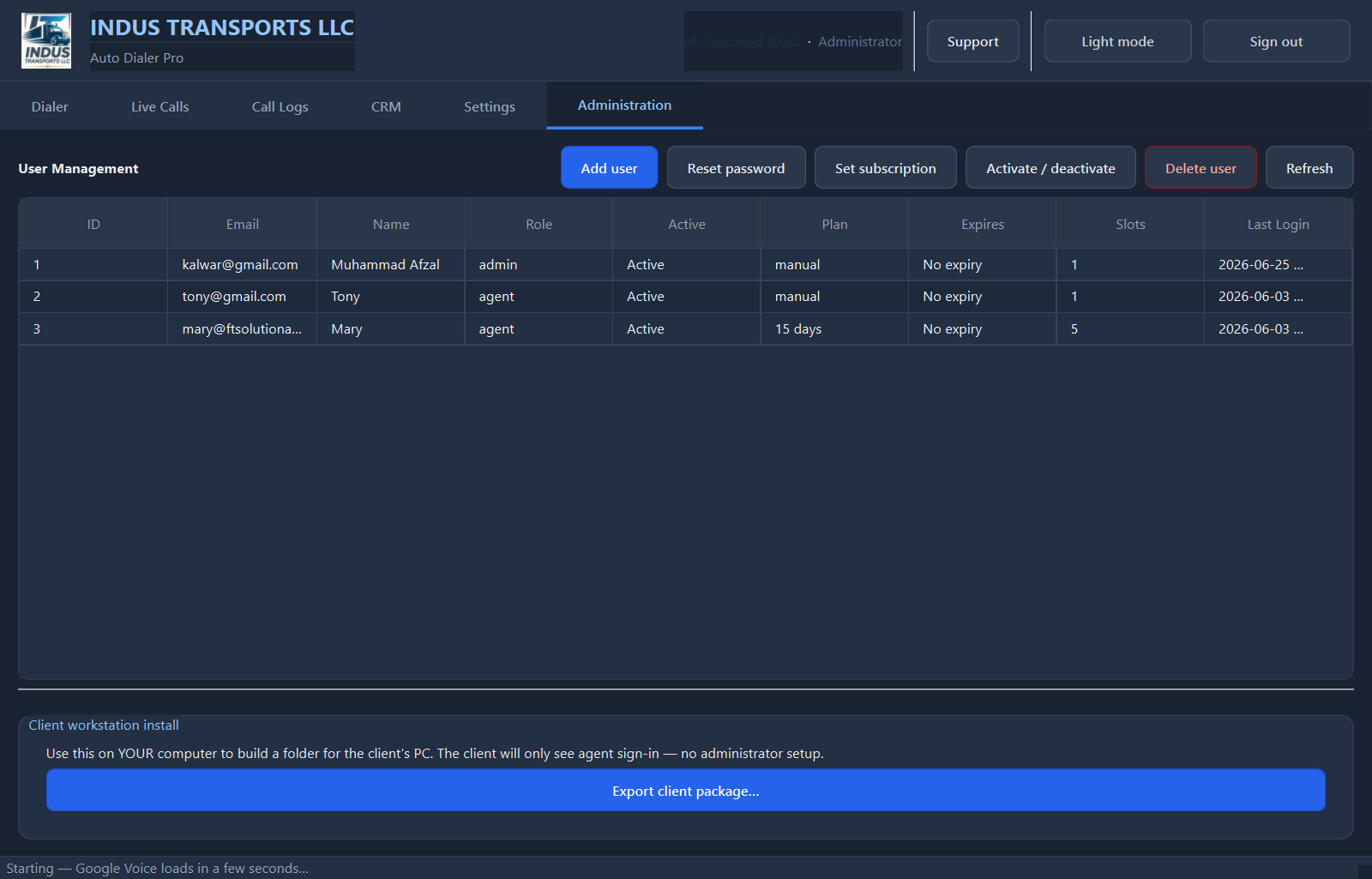
Task: Click the Role column header
Action: [539, 224]
